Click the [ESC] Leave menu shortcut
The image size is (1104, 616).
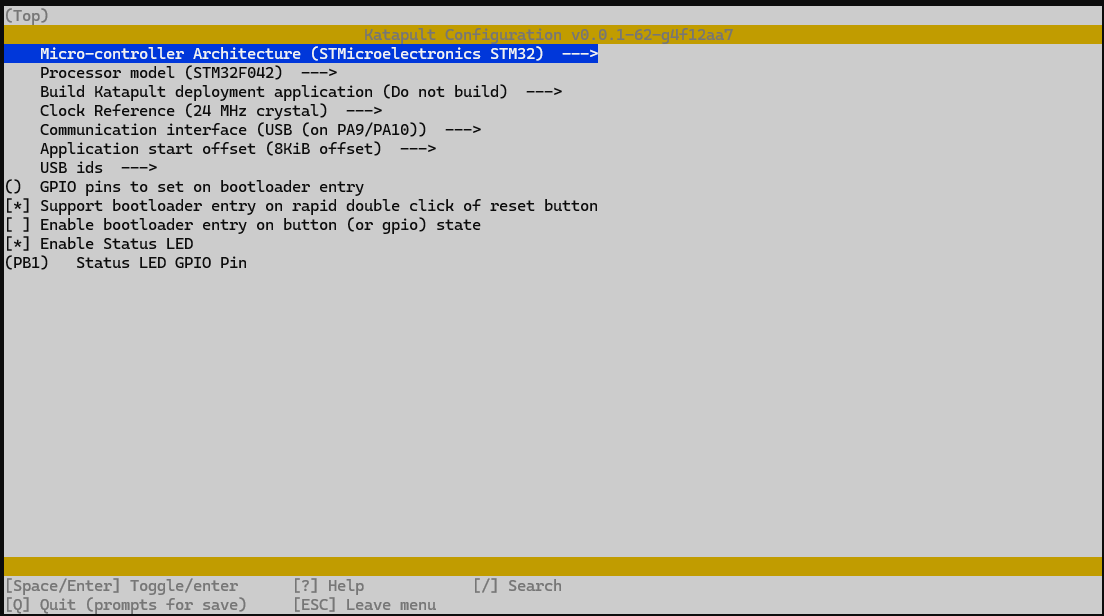tap(364, 605)
